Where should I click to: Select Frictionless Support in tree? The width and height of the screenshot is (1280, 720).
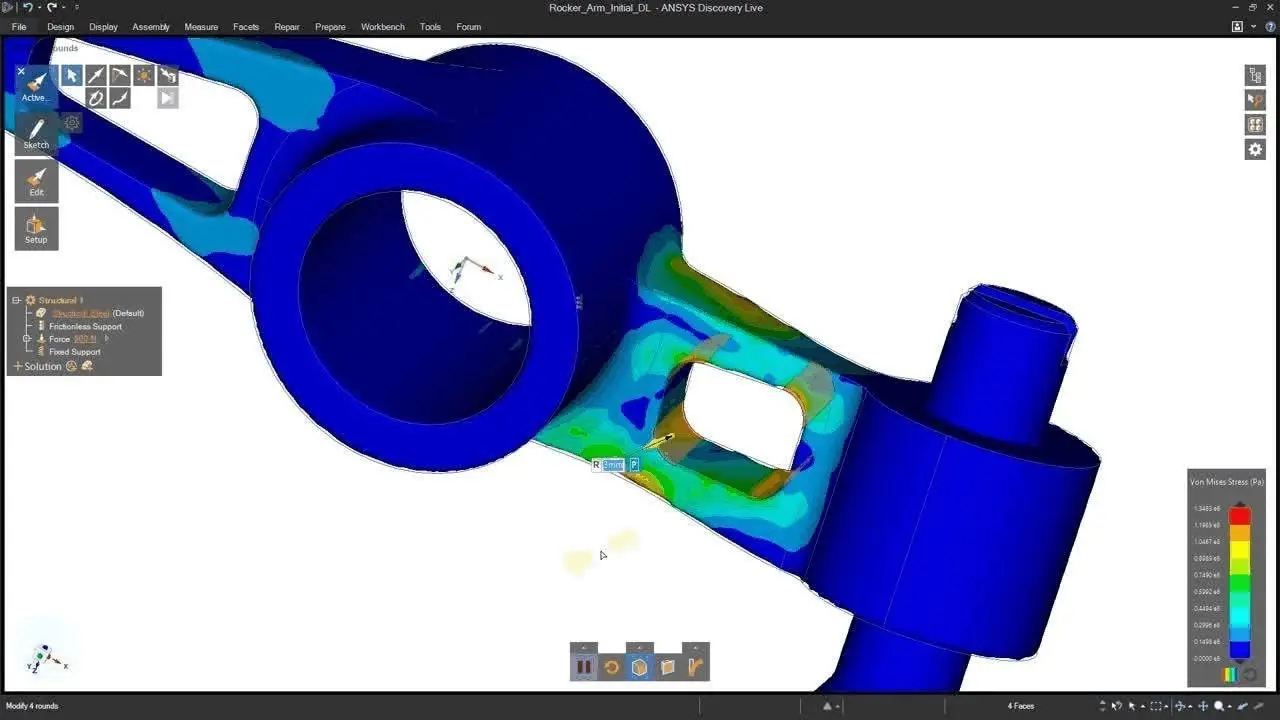tap(85, 326)
